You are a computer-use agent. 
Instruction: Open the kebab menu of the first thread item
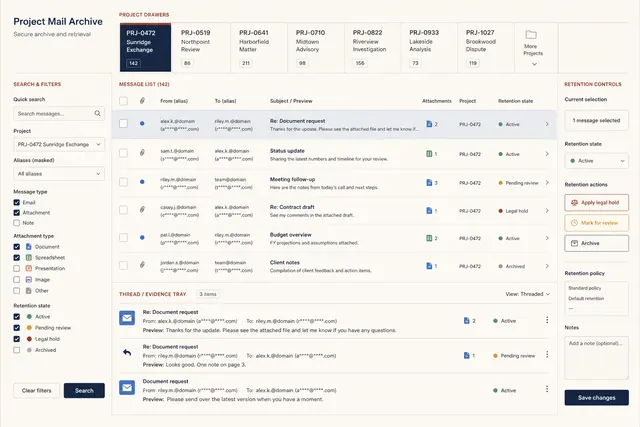point(547,320)
